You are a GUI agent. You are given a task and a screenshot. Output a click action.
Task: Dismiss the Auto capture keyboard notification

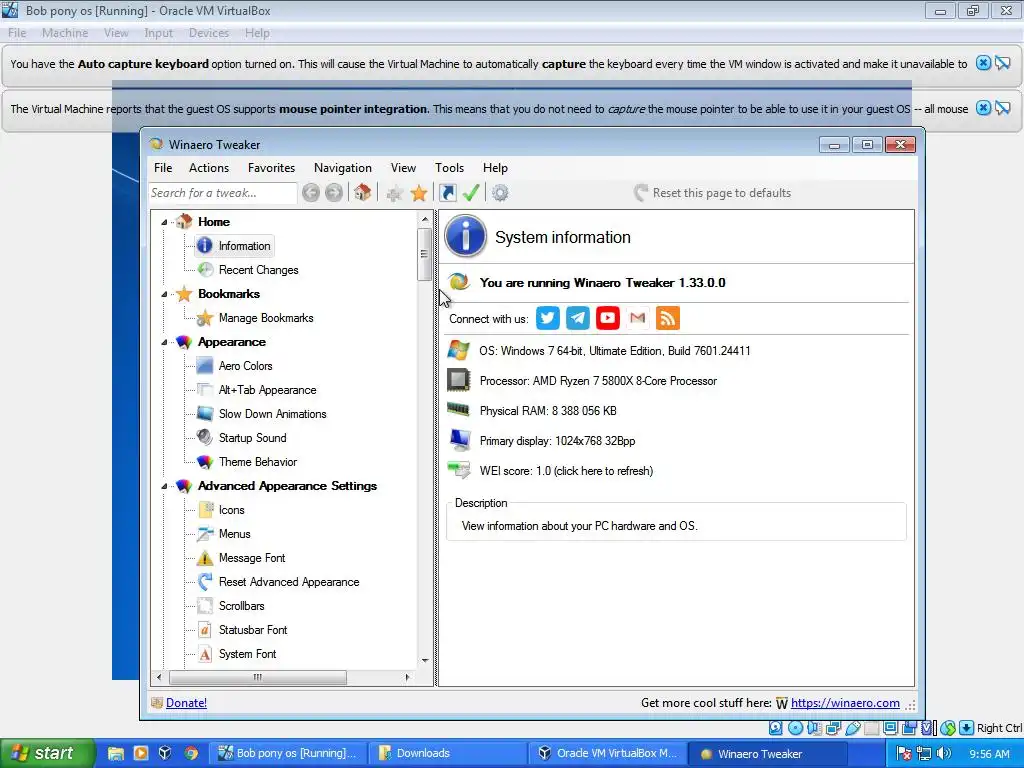point(983,63)
